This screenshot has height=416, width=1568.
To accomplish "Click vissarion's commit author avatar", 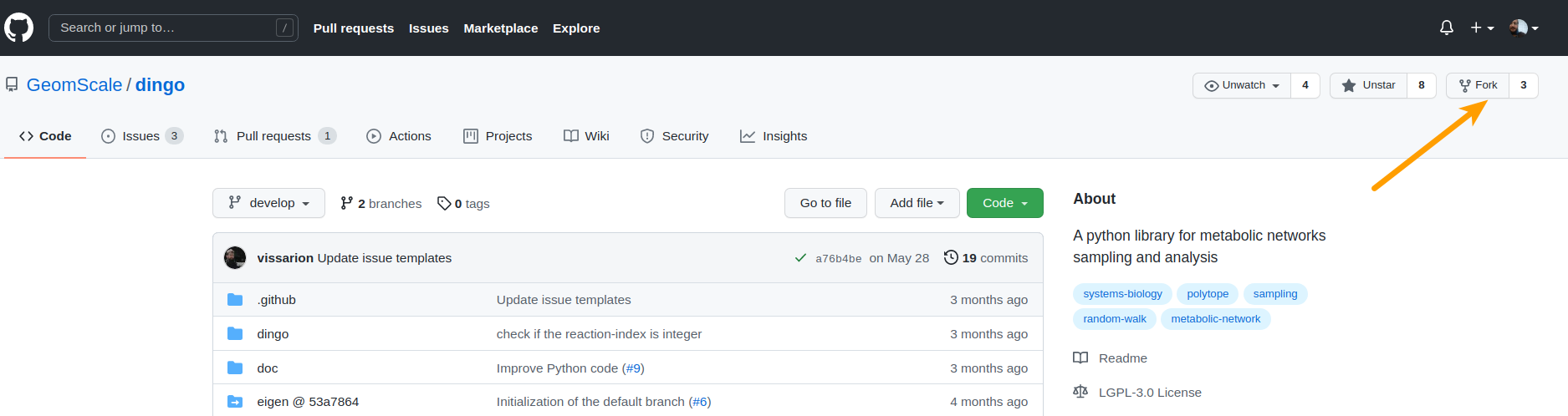I will [235, 258].
